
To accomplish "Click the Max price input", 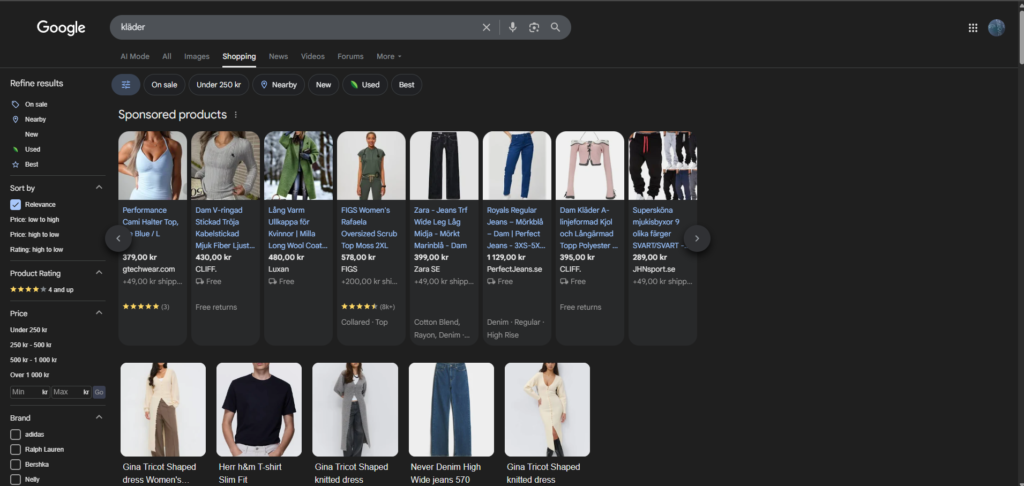I will [71, 392].
